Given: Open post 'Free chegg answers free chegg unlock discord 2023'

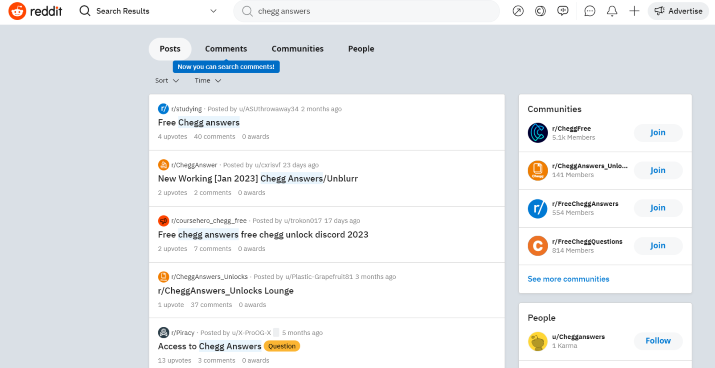Looking at the screenshot, I should (263, 235).
